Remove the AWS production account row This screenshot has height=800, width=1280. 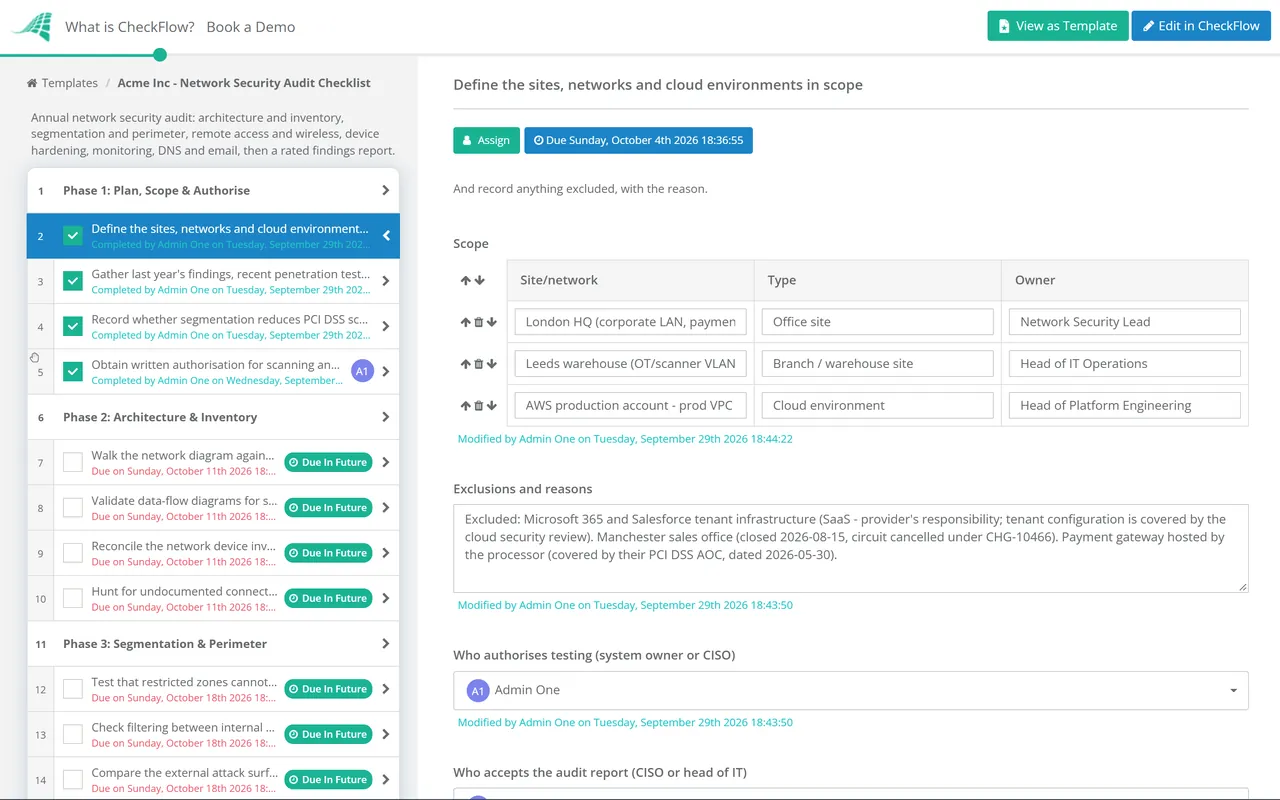pos(478,406)
